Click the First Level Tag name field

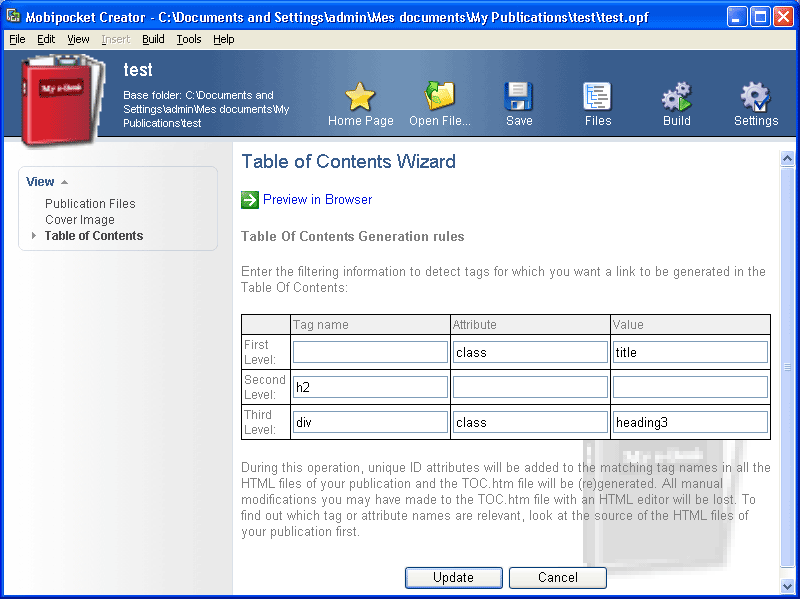(370, 352)
